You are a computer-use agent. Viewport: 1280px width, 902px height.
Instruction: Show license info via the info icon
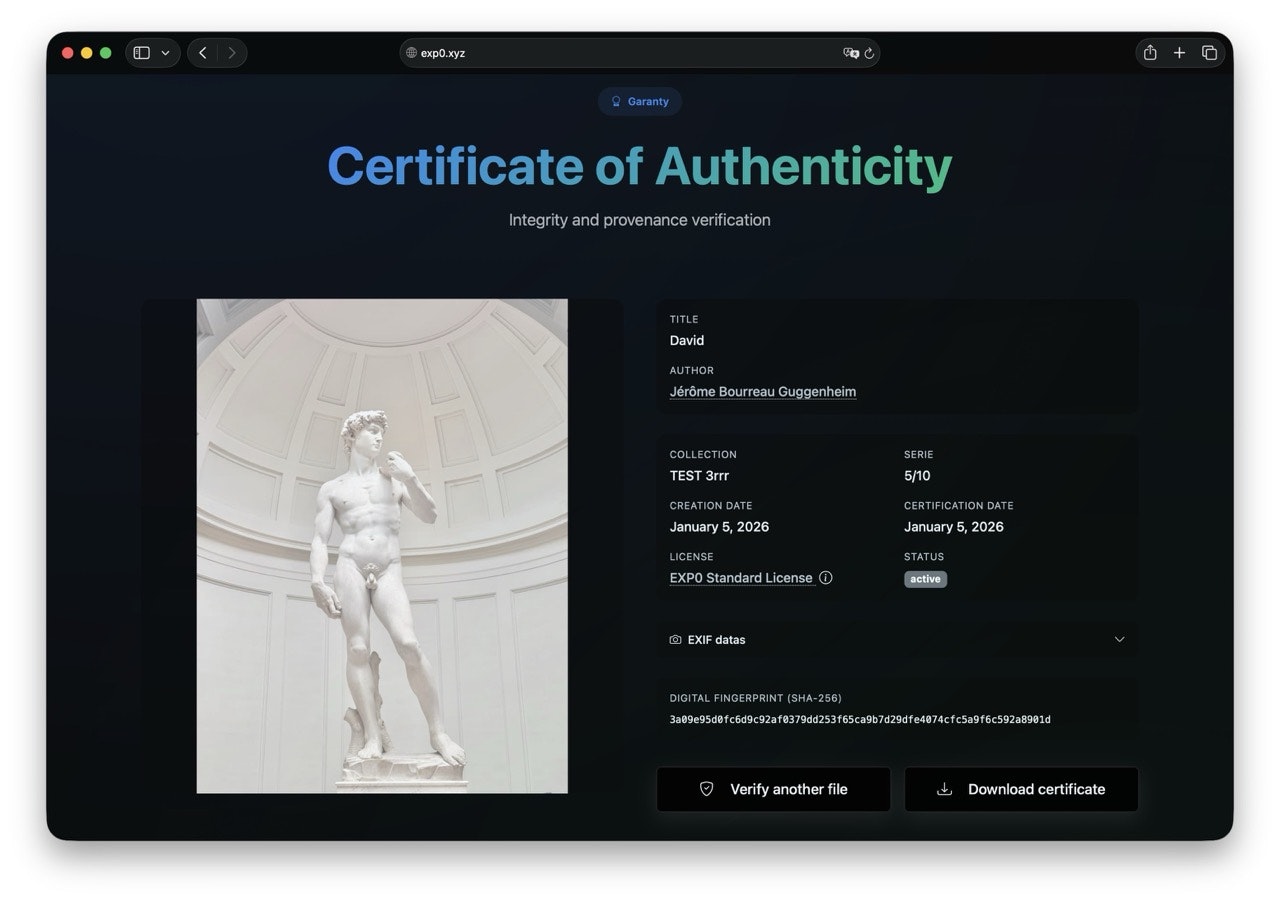coord(826,577)
